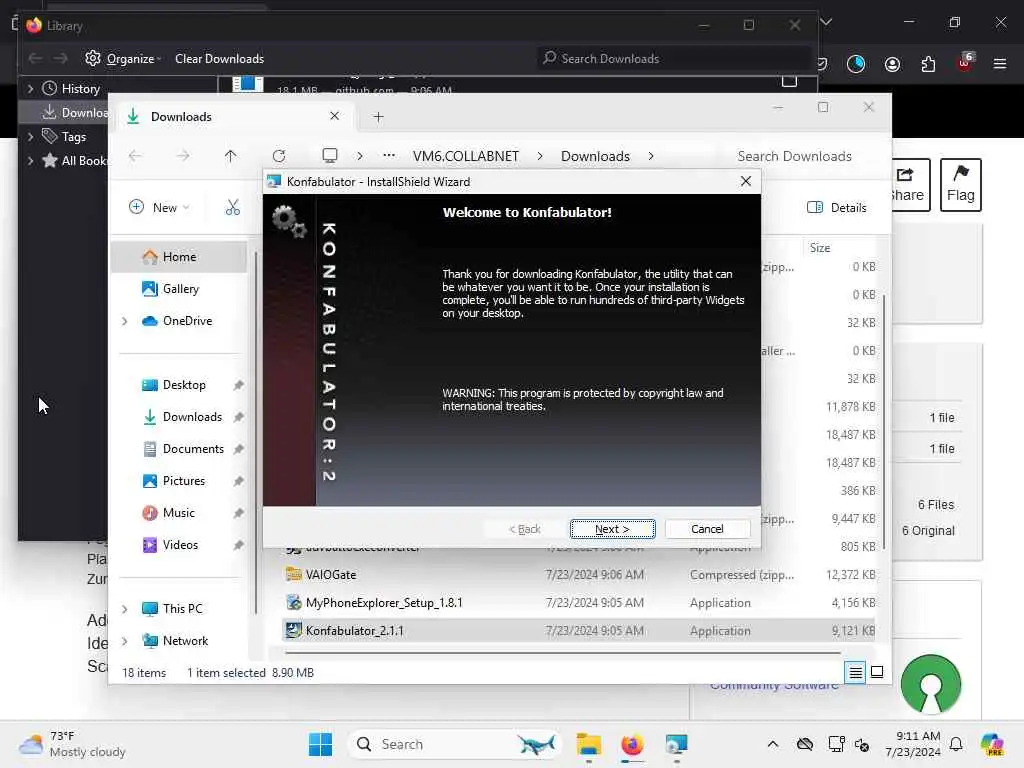The image size is (1024, 768).
Task: Open the weather widget on taskbar
Action: pos(72,744)
